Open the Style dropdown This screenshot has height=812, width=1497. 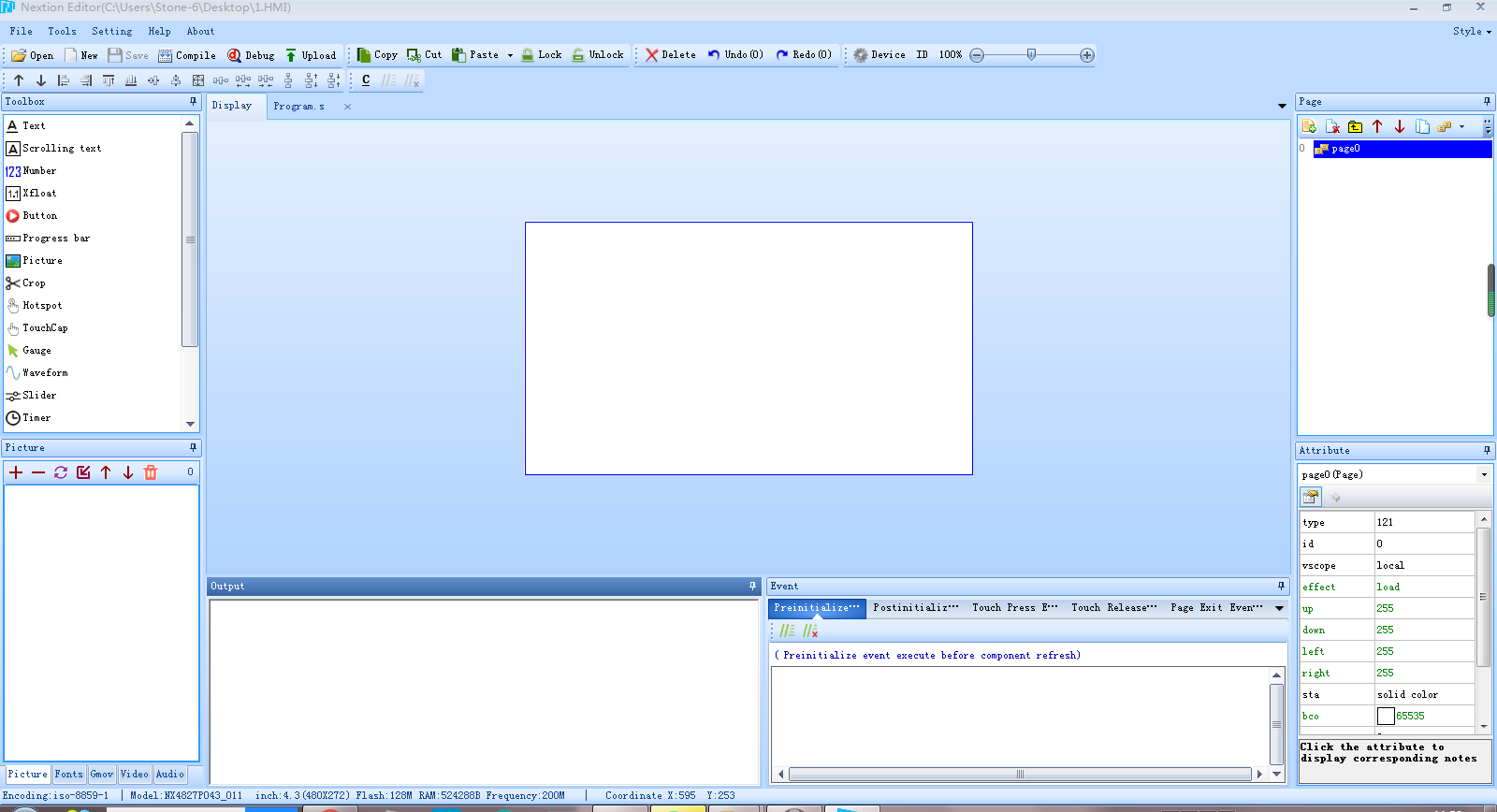coord(1472,31)
